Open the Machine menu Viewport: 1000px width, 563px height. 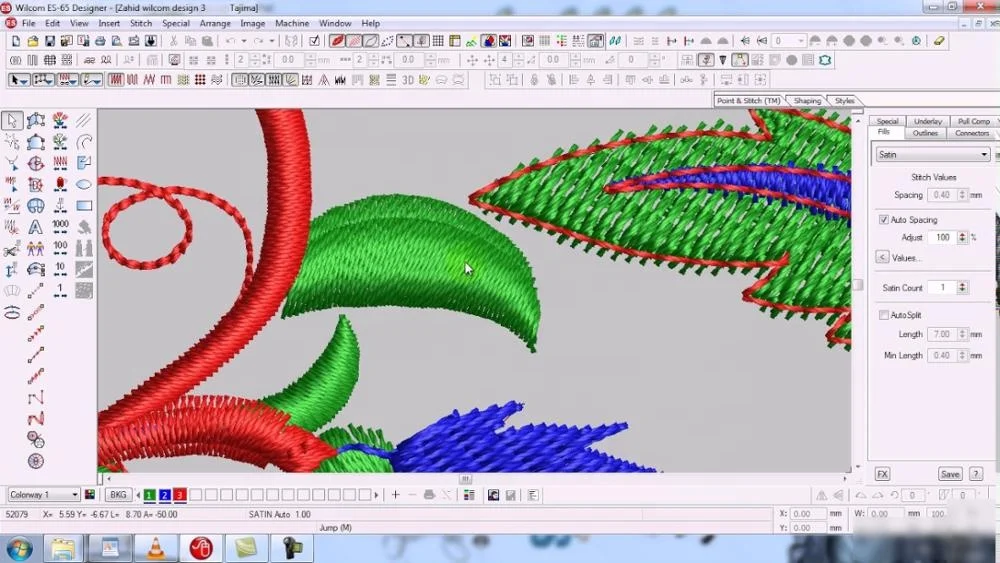coord(292,23)
